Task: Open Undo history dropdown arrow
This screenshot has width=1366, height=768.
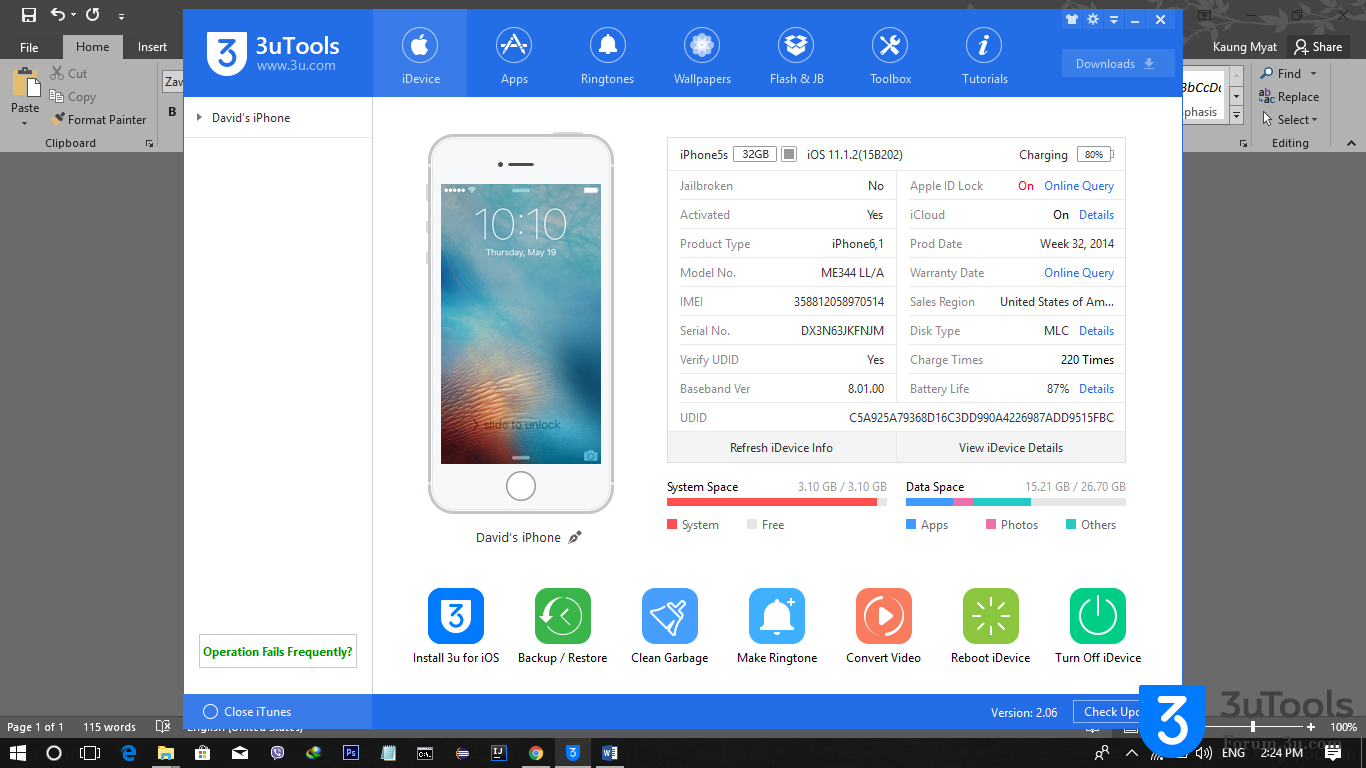Action: tap(74, 16)
